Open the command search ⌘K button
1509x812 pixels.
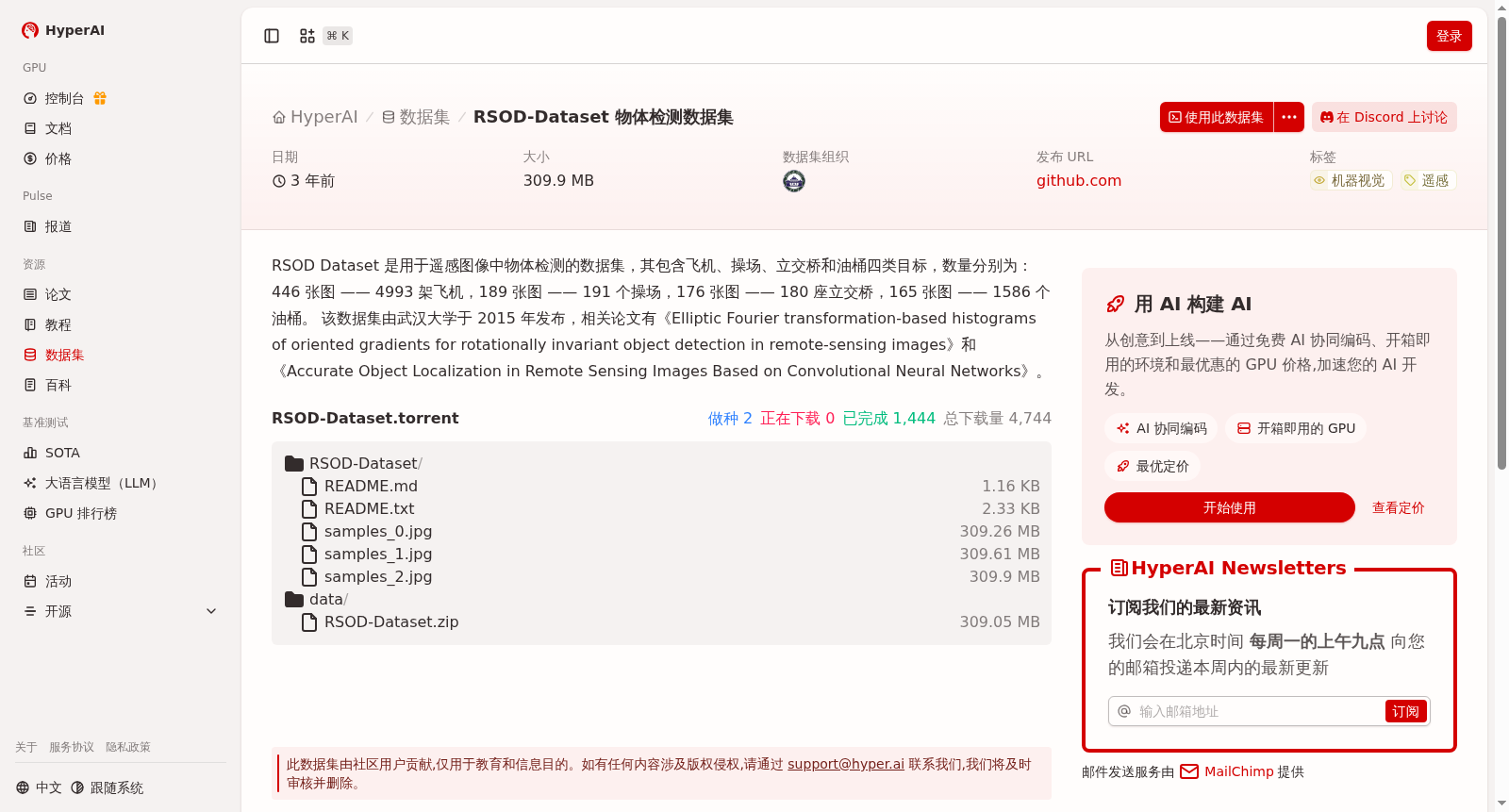pyautogui.click(x=325, y=36)
